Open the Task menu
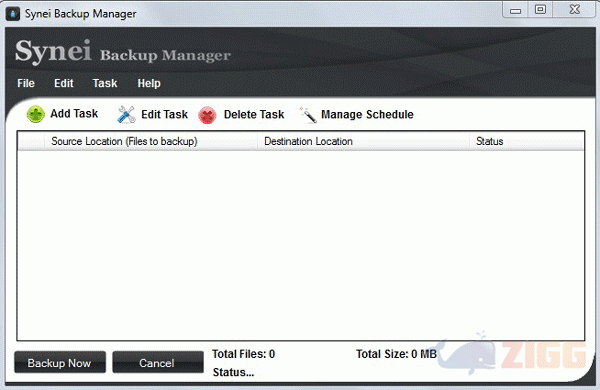 coord(105,83)
